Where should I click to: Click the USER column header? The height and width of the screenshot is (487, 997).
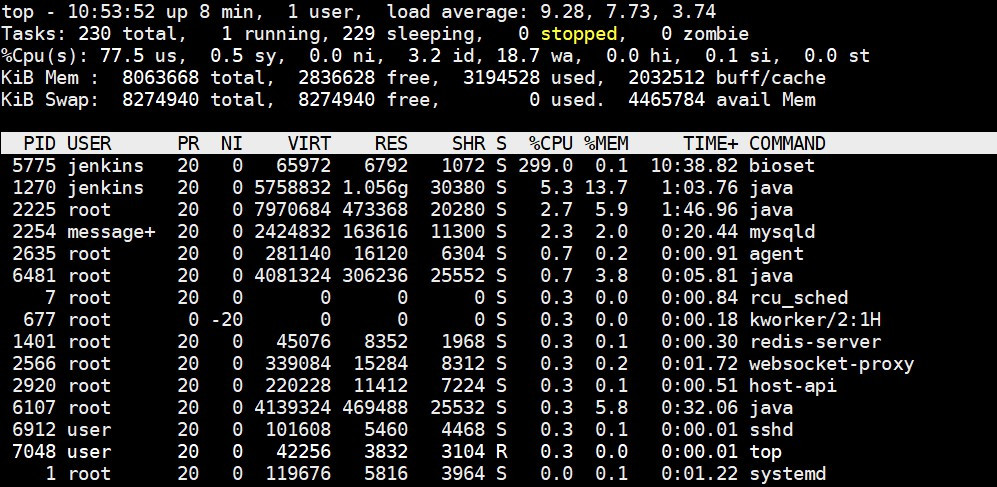pos(89,144)
